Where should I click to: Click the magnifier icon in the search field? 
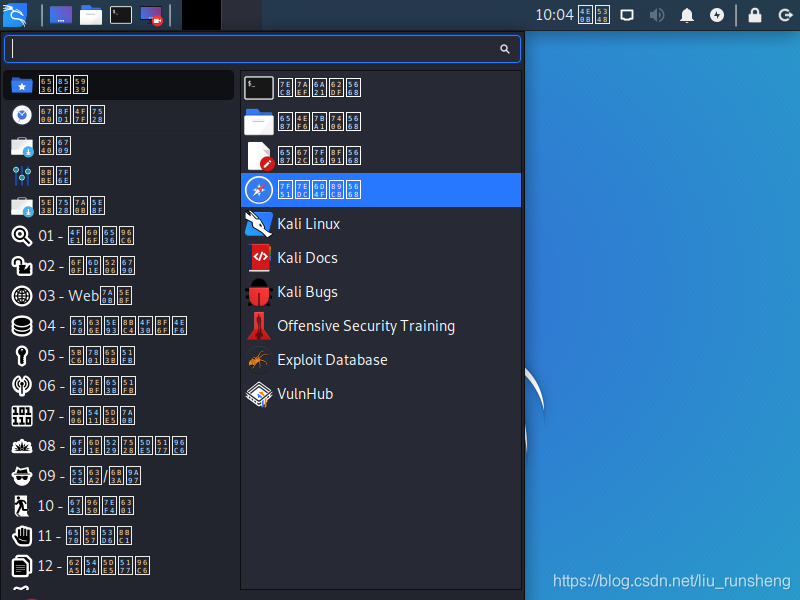pos(505,49)
